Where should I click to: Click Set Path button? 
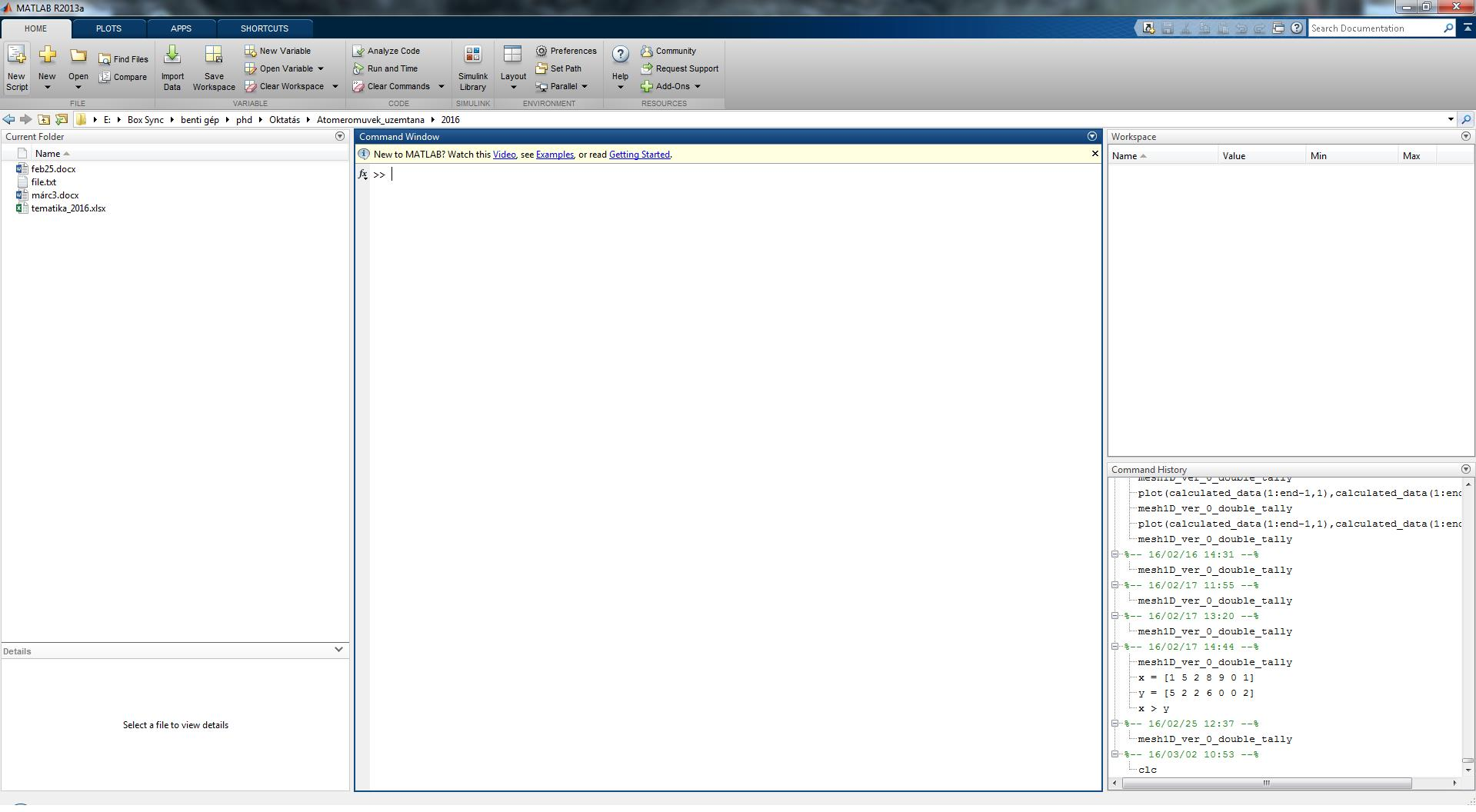click(558, 68)
